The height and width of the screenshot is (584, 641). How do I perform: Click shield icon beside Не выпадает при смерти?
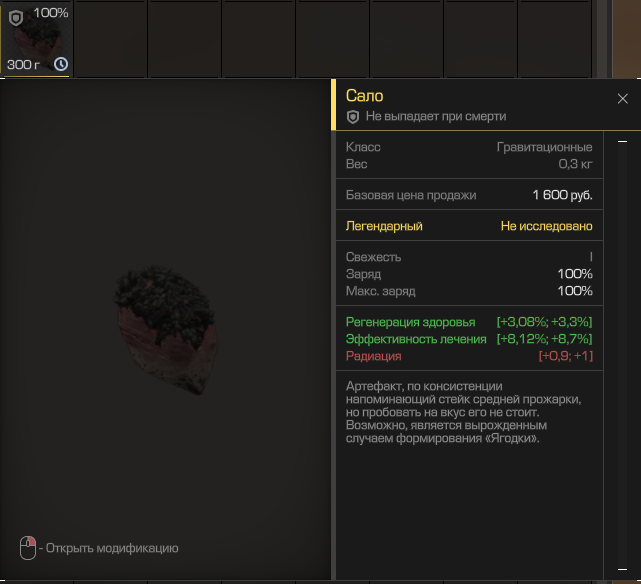pyautogui.click(x=353, y=117)
